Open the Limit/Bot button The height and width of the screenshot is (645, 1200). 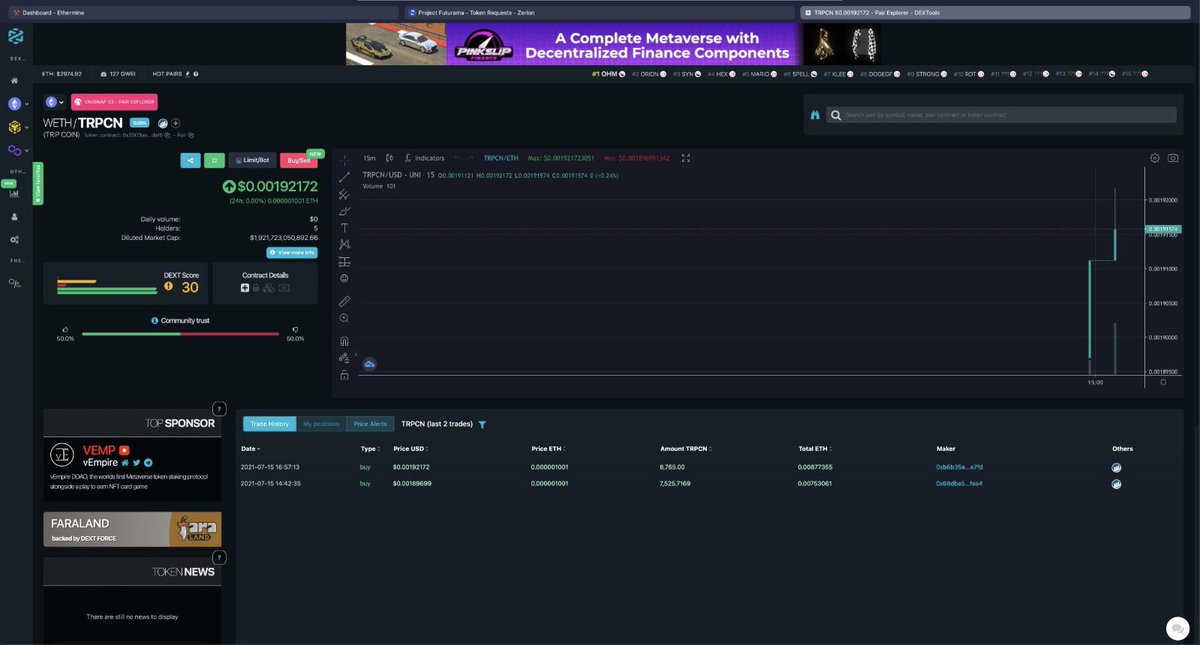click(x=252, y=160)
